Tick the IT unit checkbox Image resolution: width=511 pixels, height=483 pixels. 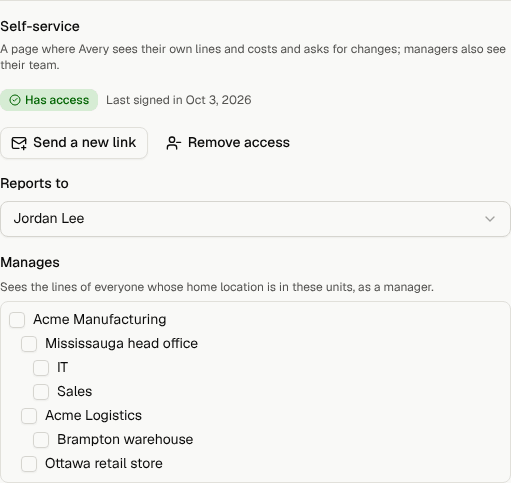(41, 368)
